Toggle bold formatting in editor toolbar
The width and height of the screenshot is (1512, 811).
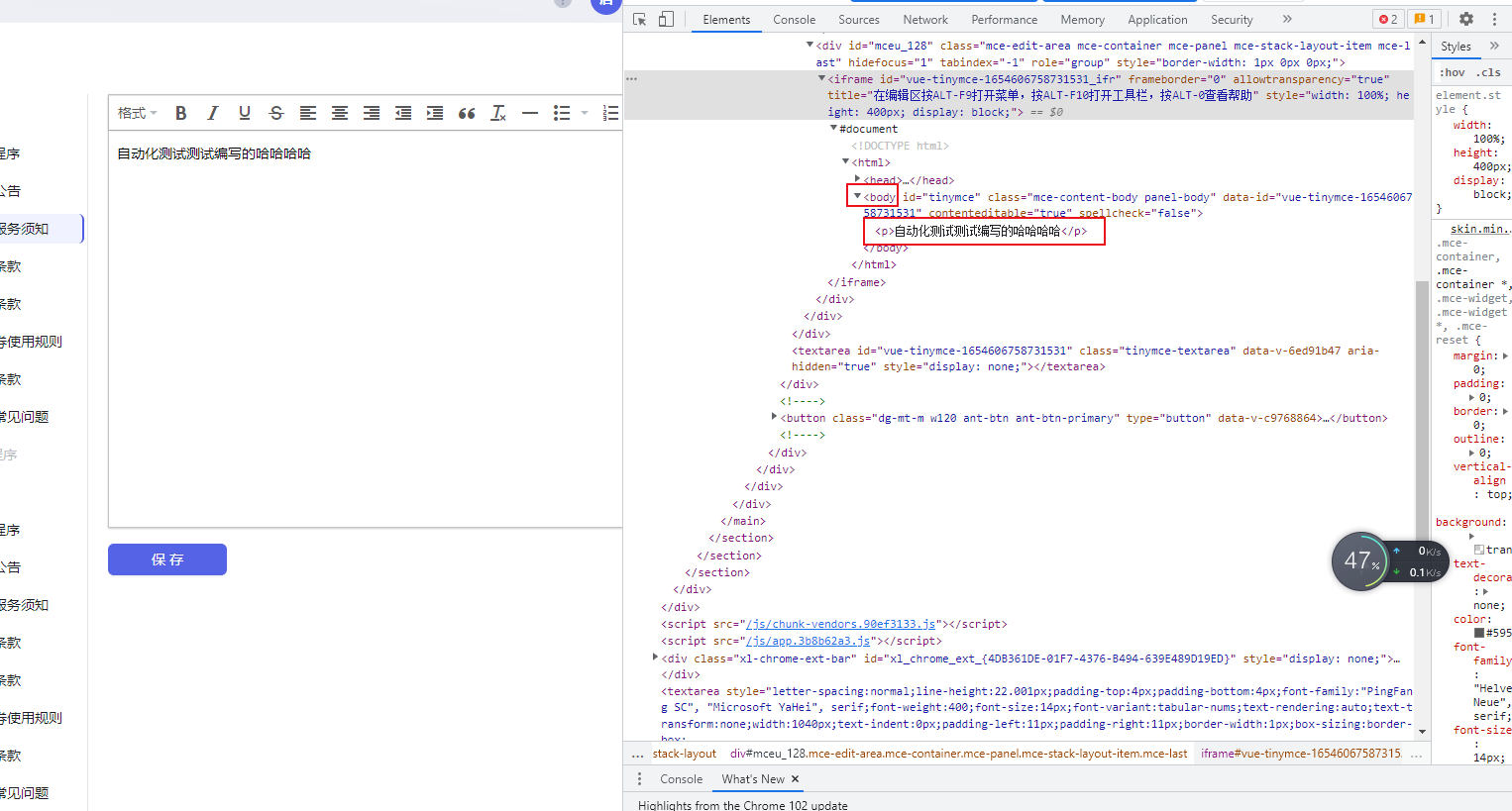click(181, 113)
